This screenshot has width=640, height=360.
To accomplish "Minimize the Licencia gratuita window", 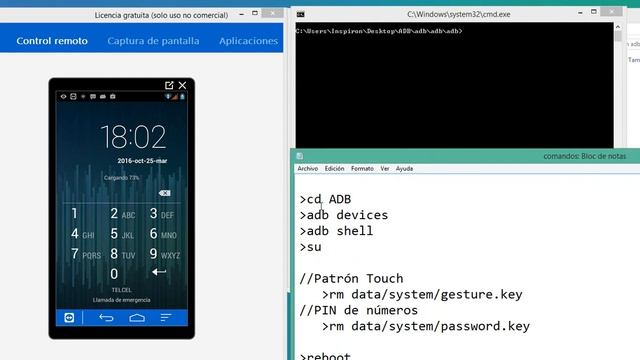I will point(242,14).
